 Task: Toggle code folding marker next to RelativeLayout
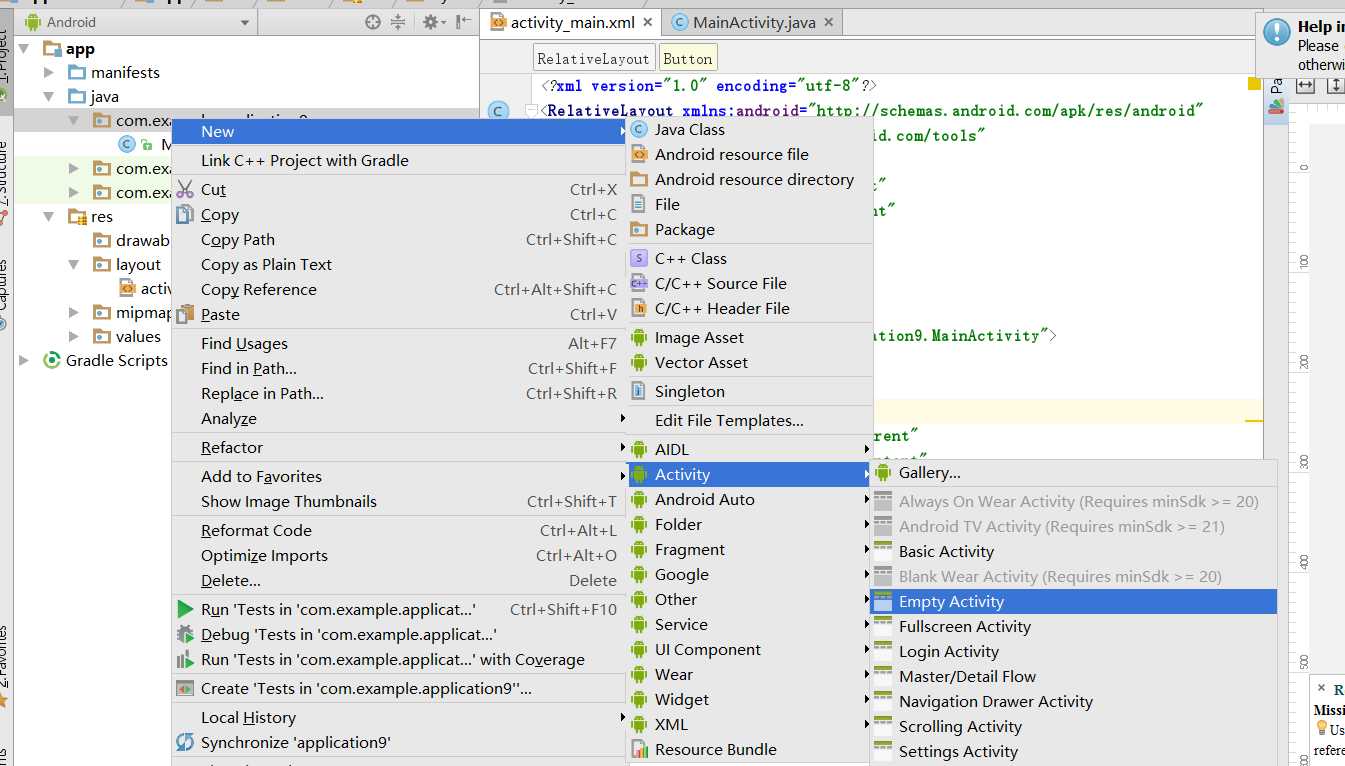531,111
